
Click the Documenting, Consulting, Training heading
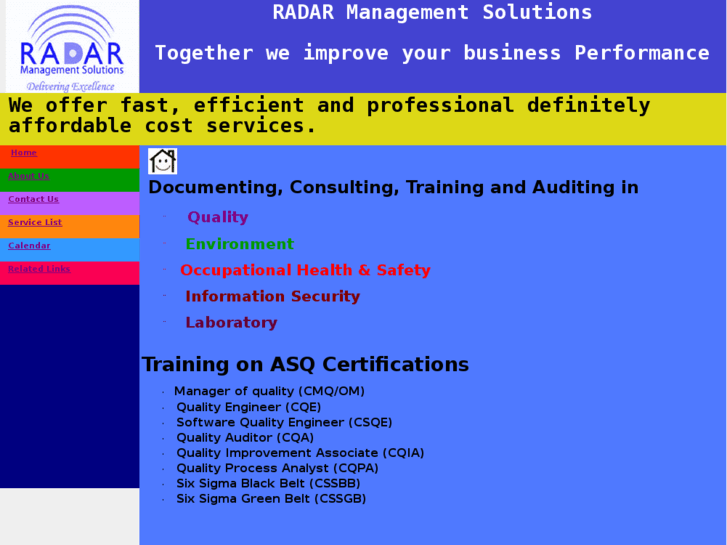[x=394, y=187]
